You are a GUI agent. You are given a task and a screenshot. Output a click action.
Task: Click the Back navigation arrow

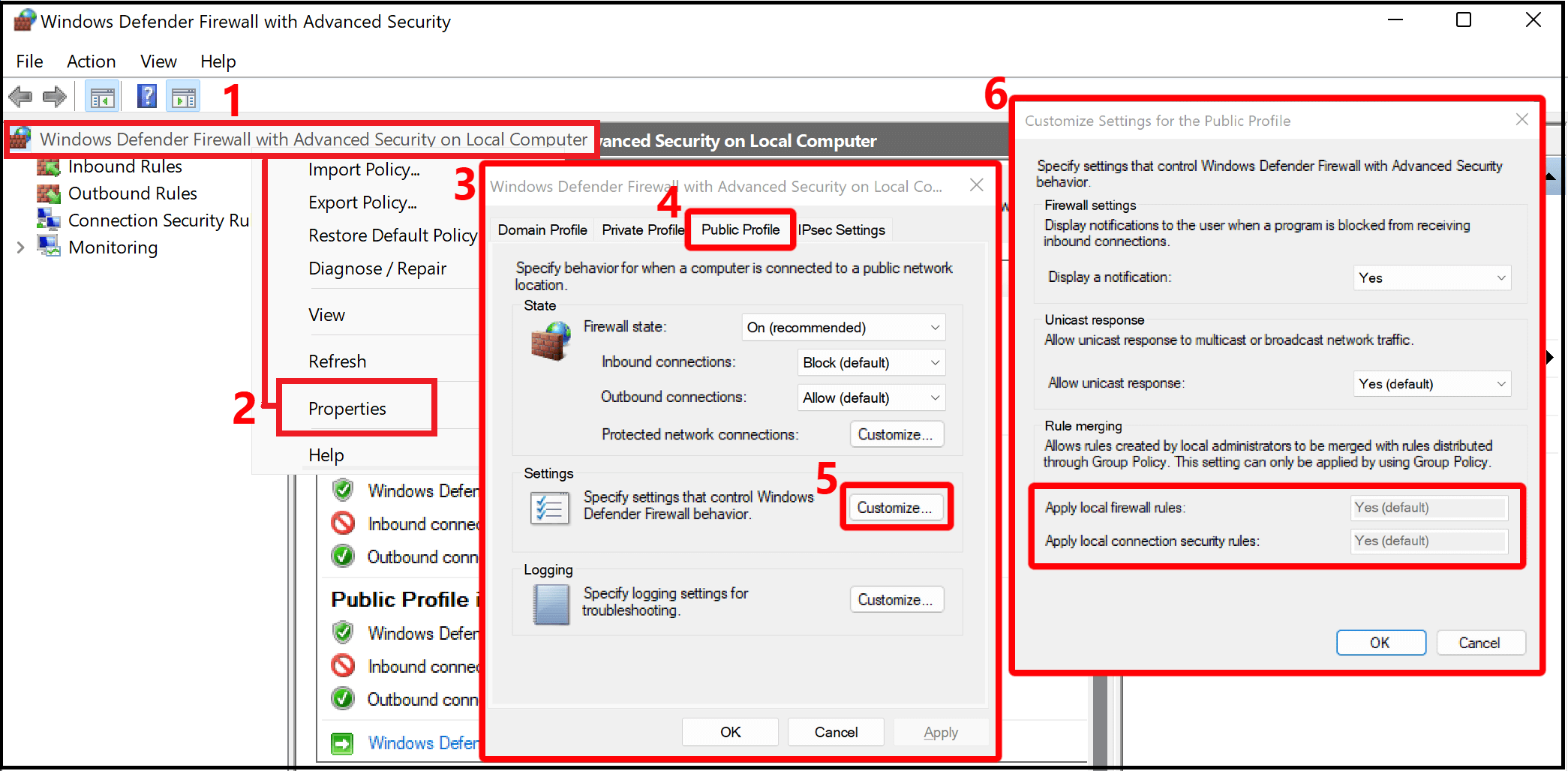tap(20, 96)
